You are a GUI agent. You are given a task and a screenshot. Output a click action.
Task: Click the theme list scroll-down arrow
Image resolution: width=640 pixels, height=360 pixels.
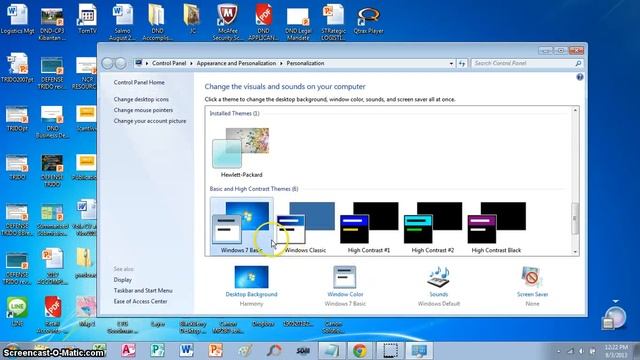pos(575,252)
